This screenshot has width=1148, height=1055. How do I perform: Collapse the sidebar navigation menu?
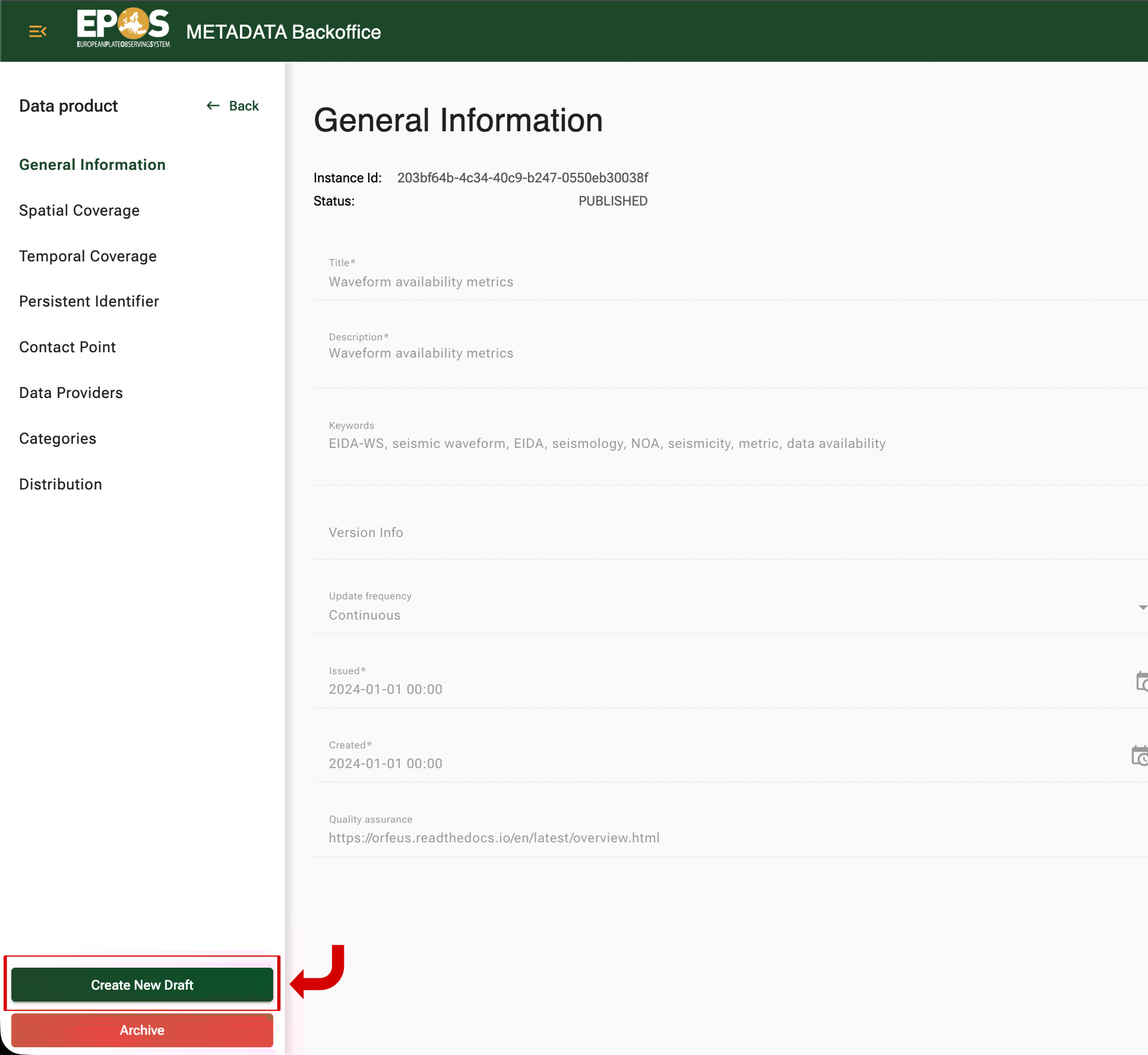pyautogui.click(x=37, y=31)
